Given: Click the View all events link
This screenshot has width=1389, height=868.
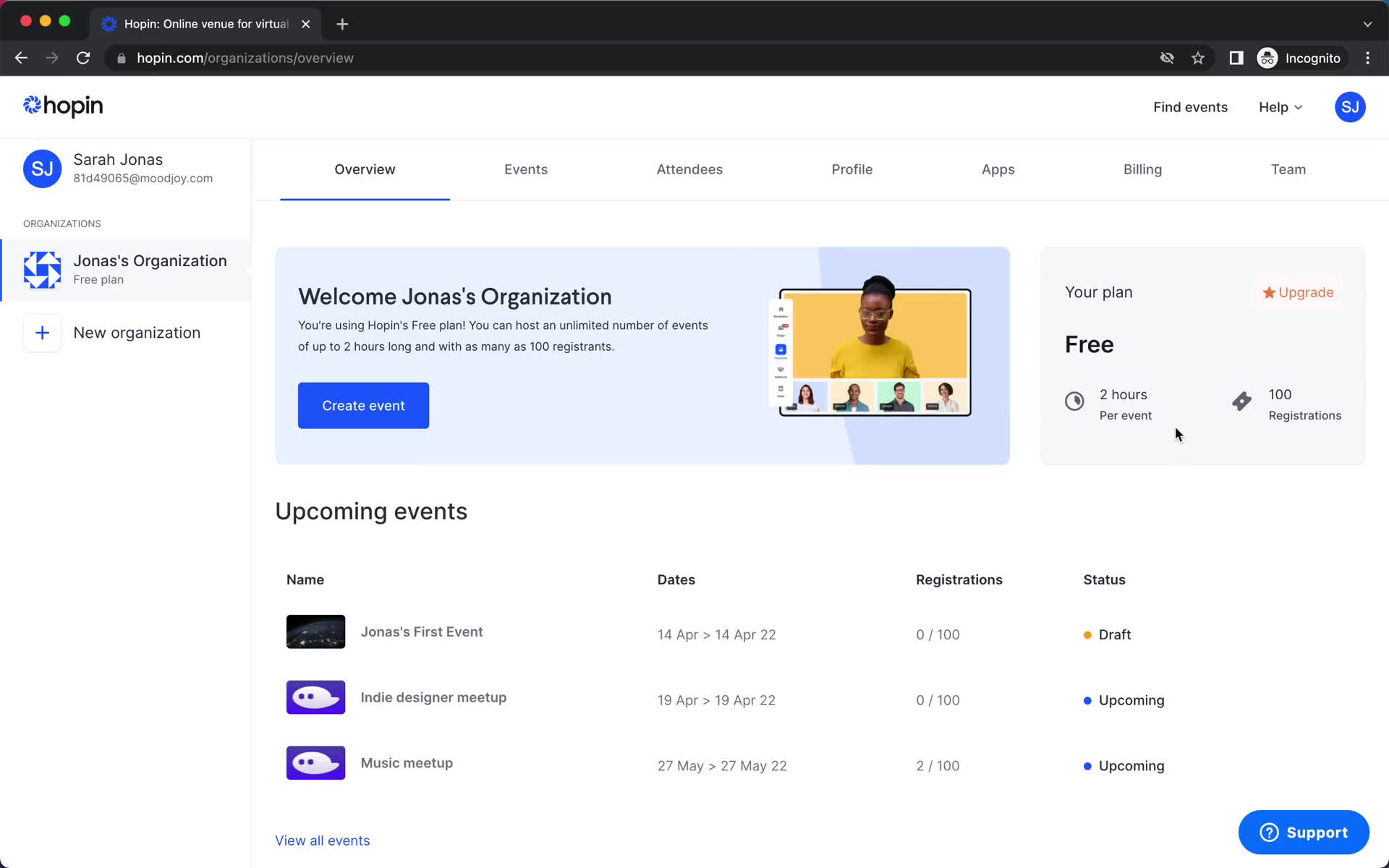Looking at the screenshot, I should coord(322,840).
